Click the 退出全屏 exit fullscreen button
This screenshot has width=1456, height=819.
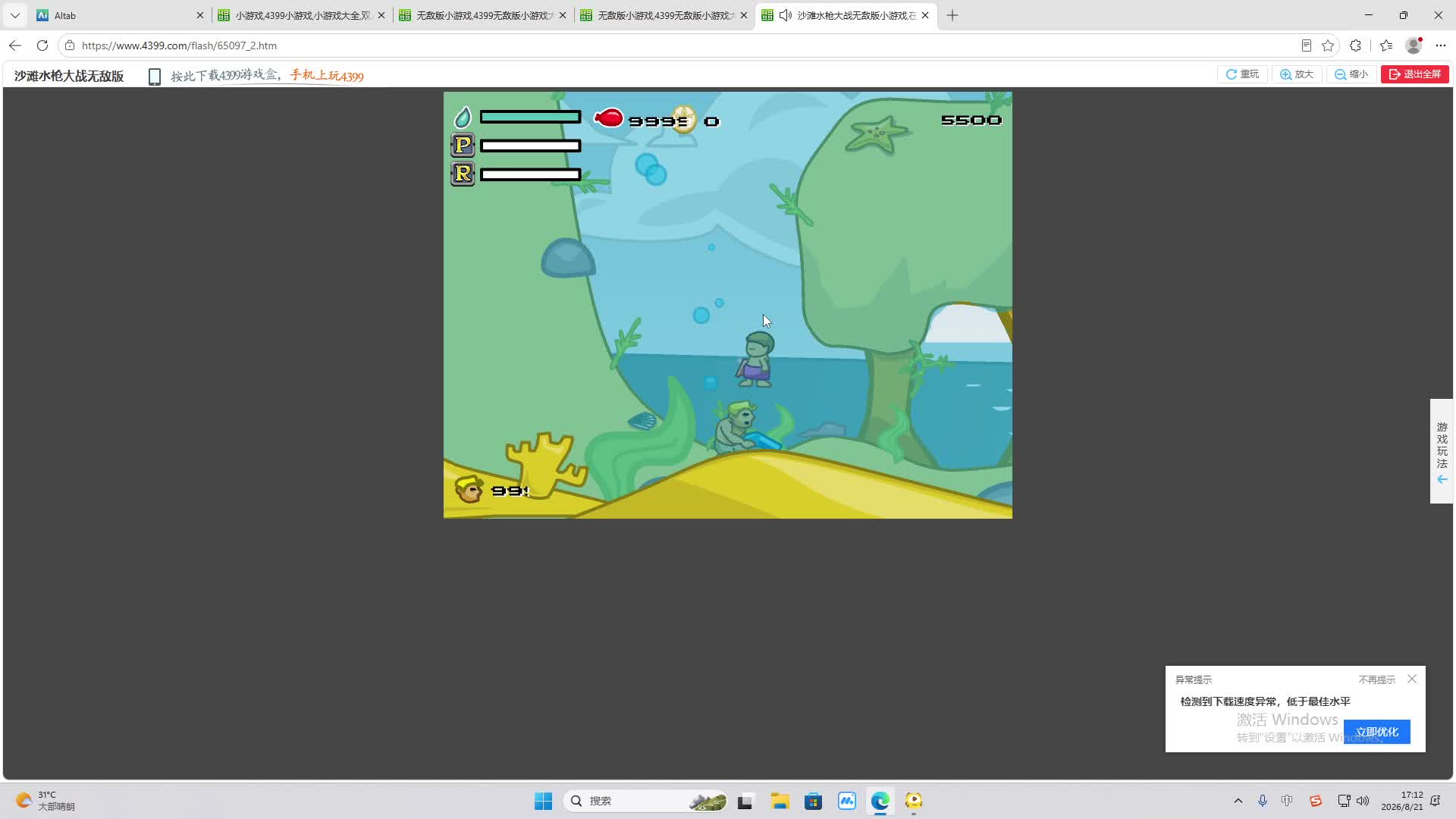1415,74
